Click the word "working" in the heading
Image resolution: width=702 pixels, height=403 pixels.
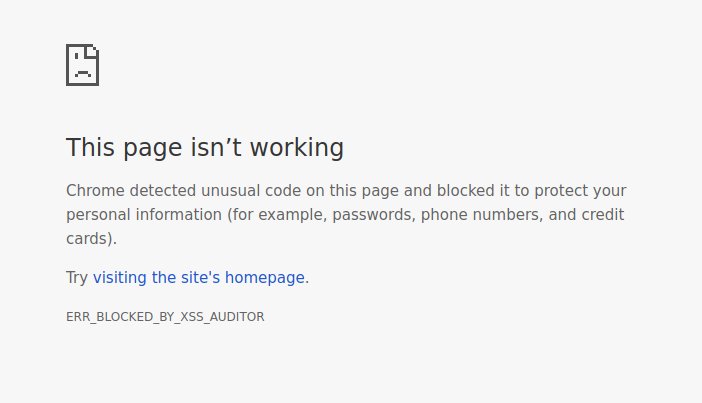click(x=296, y=148)
